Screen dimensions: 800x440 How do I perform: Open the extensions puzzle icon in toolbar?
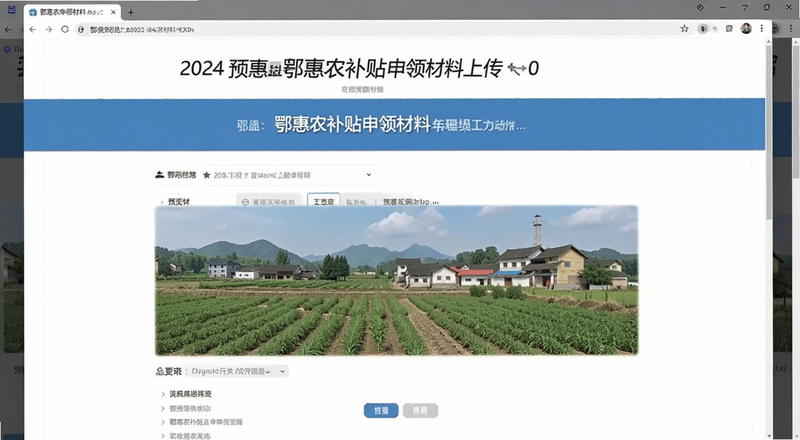(x=729, y=29)
